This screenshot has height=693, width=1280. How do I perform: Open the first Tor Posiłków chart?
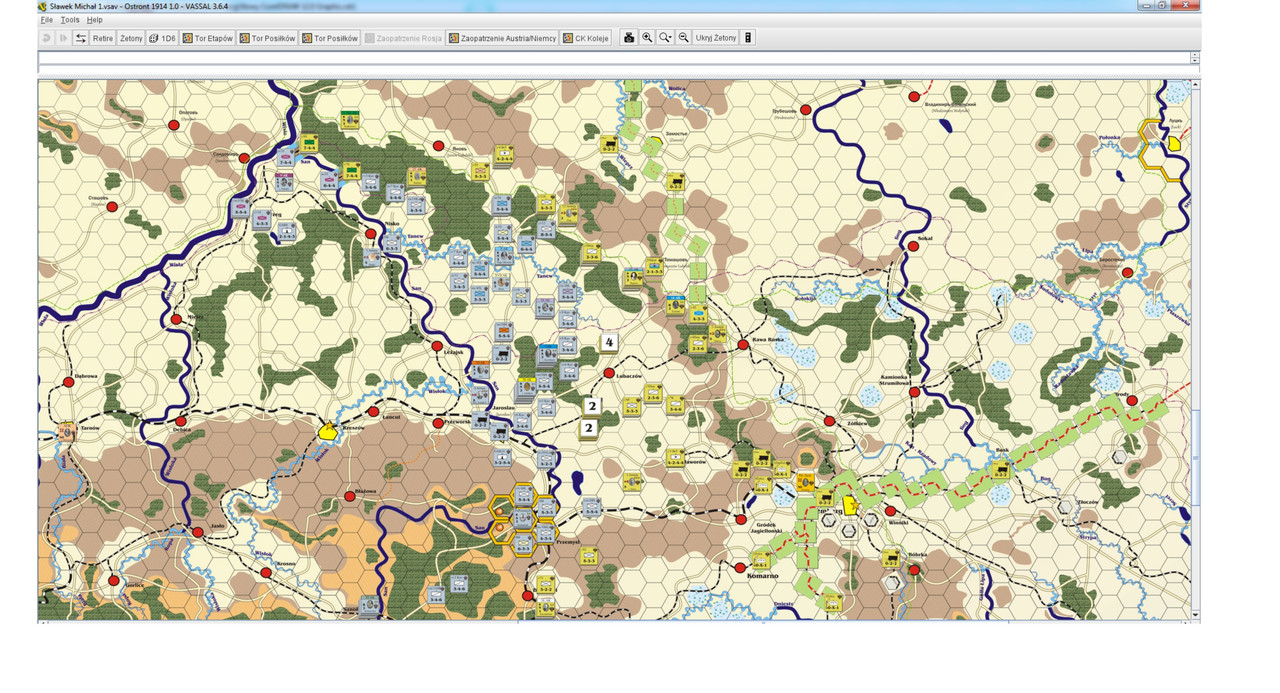click(x=267, y=38)
